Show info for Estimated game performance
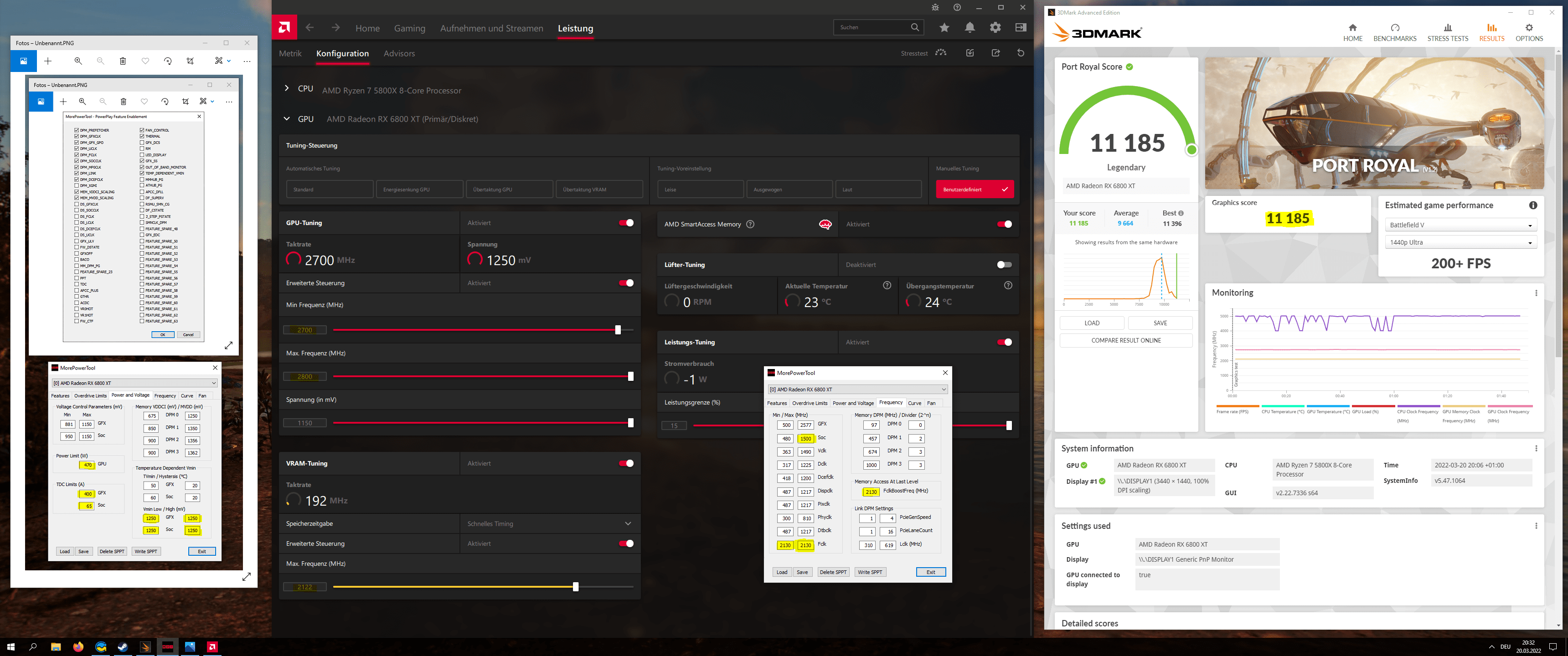Screen dimensions: 1568x656 1533,205
